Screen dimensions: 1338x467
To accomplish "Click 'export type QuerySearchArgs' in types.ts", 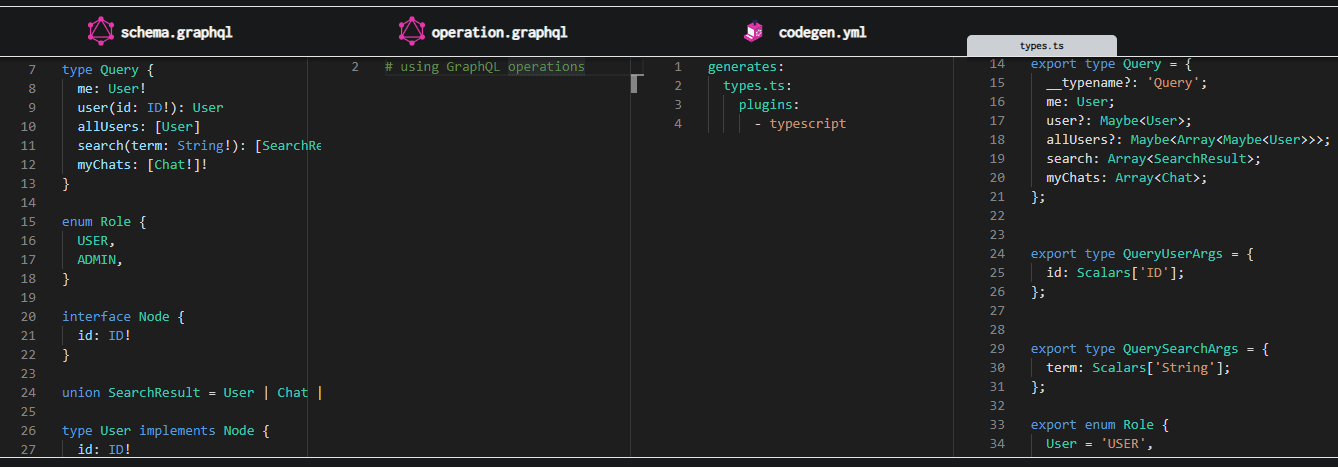I will 1148,349.
